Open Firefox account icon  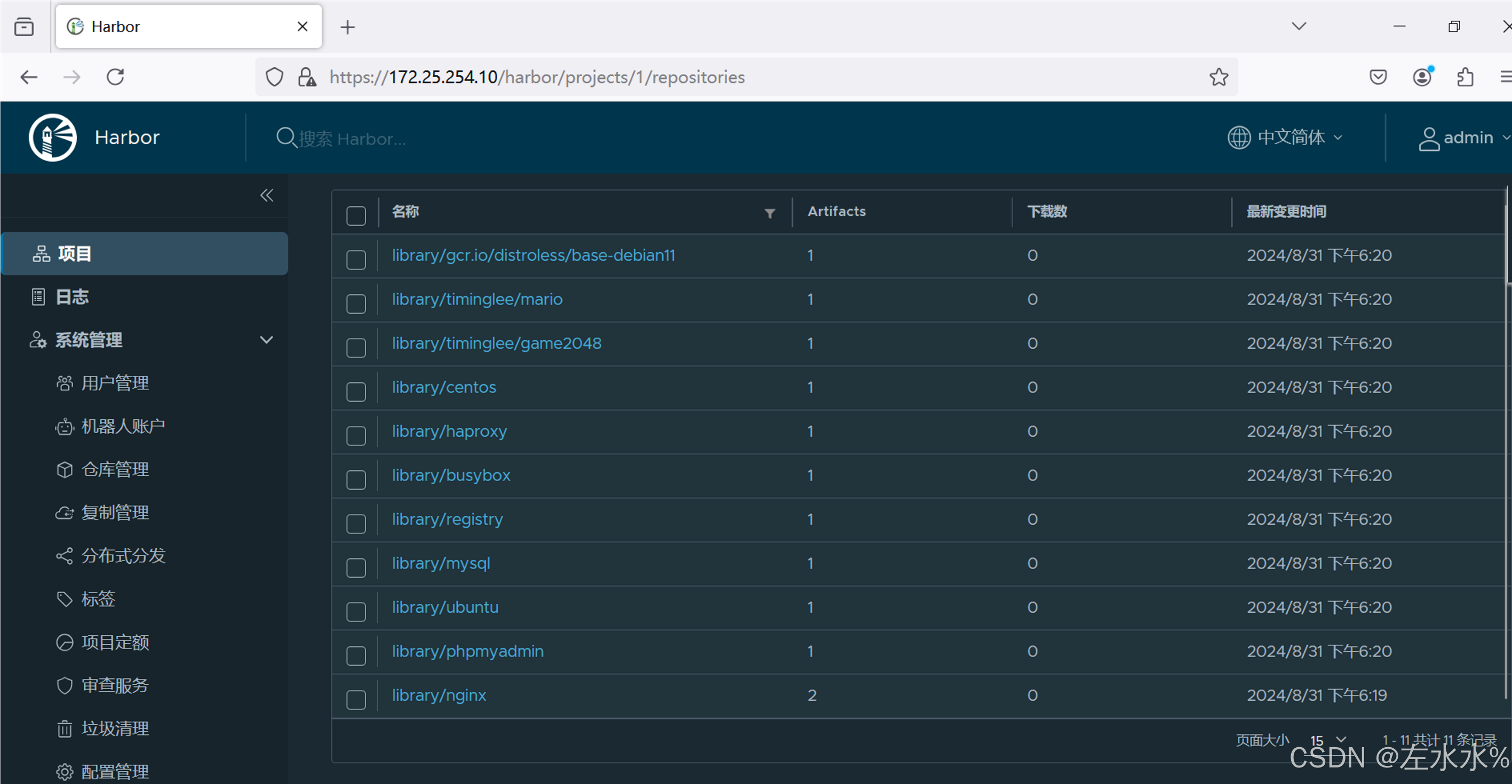1422,77
